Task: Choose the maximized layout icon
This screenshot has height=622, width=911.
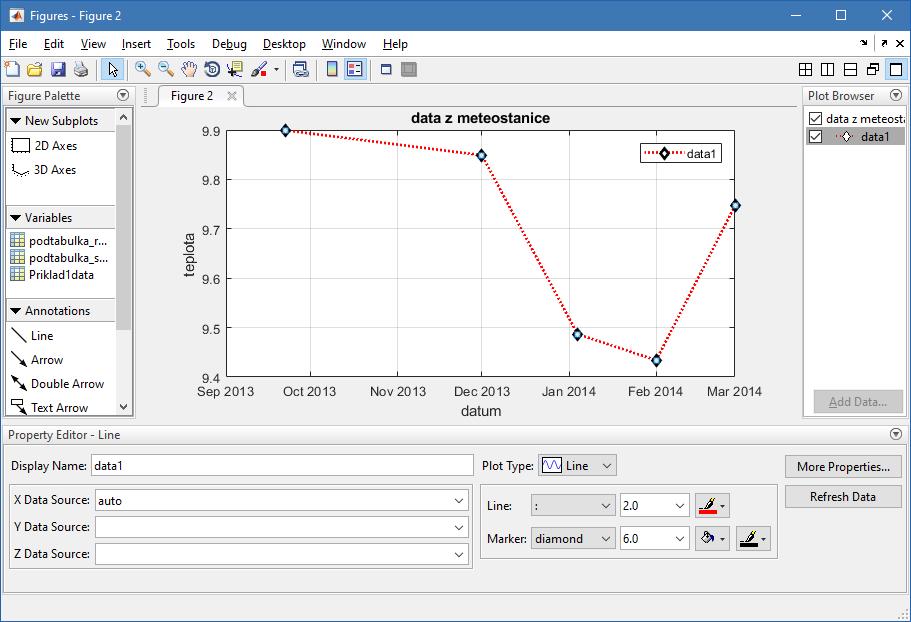Action: 896,70
